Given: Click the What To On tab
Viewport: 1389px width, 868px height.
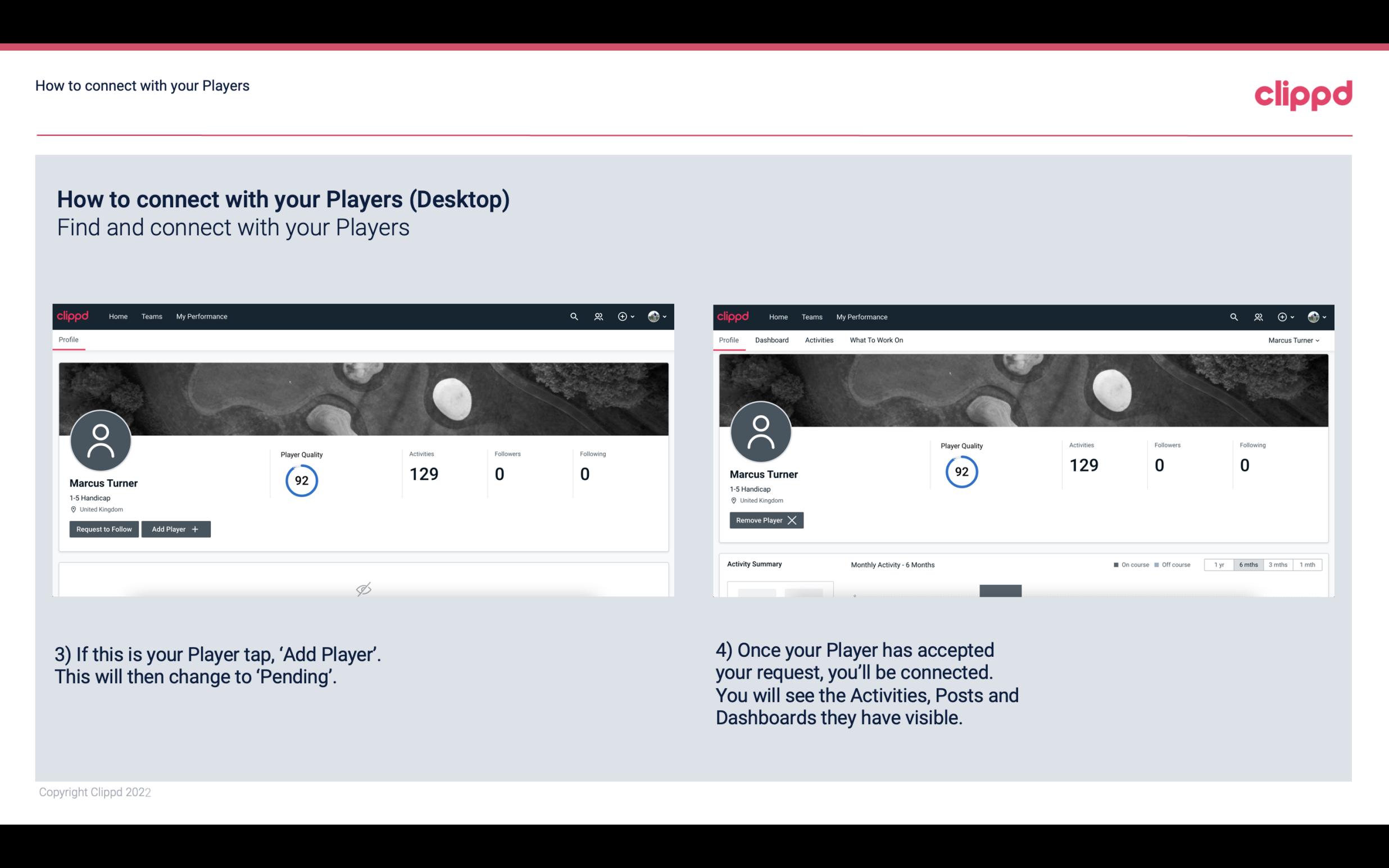Looking at the screenshot, I should 876,339.
